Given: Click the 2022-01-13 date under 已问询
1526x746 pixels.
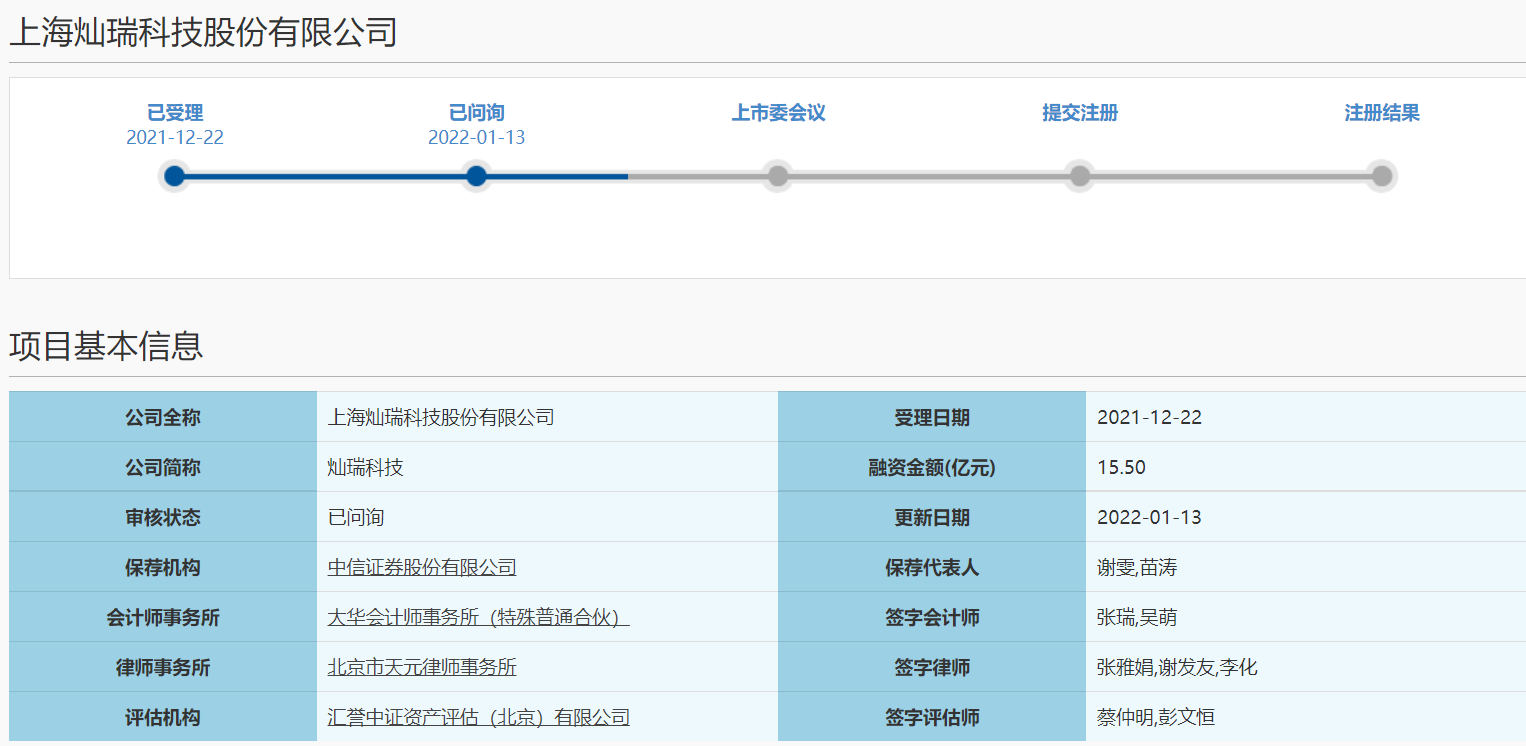Looking at the screenshot, I should tap(477, 138).
